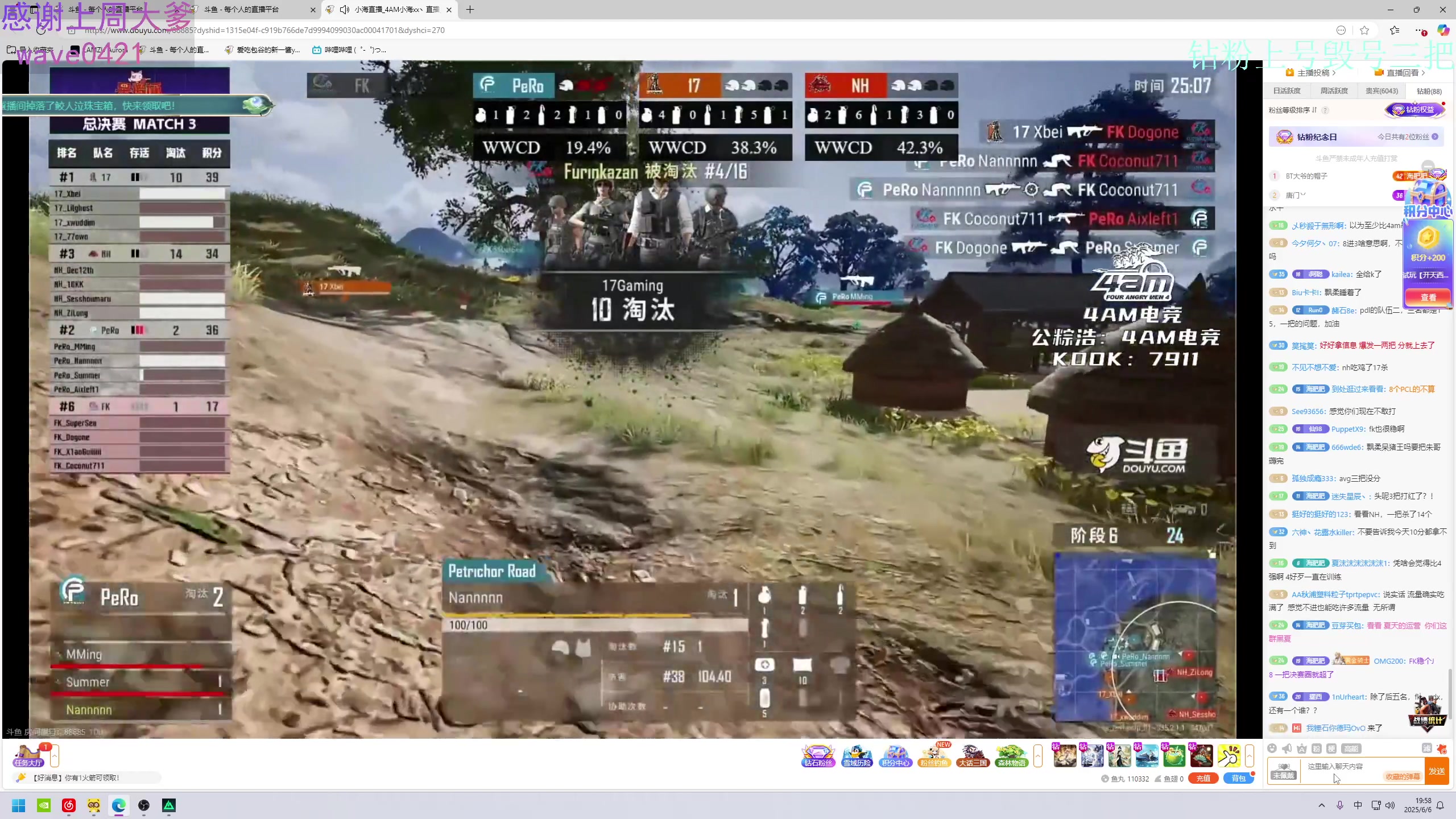Click the 发送 send button
Screen dimensions: 1456x819
click(1437, 771)
